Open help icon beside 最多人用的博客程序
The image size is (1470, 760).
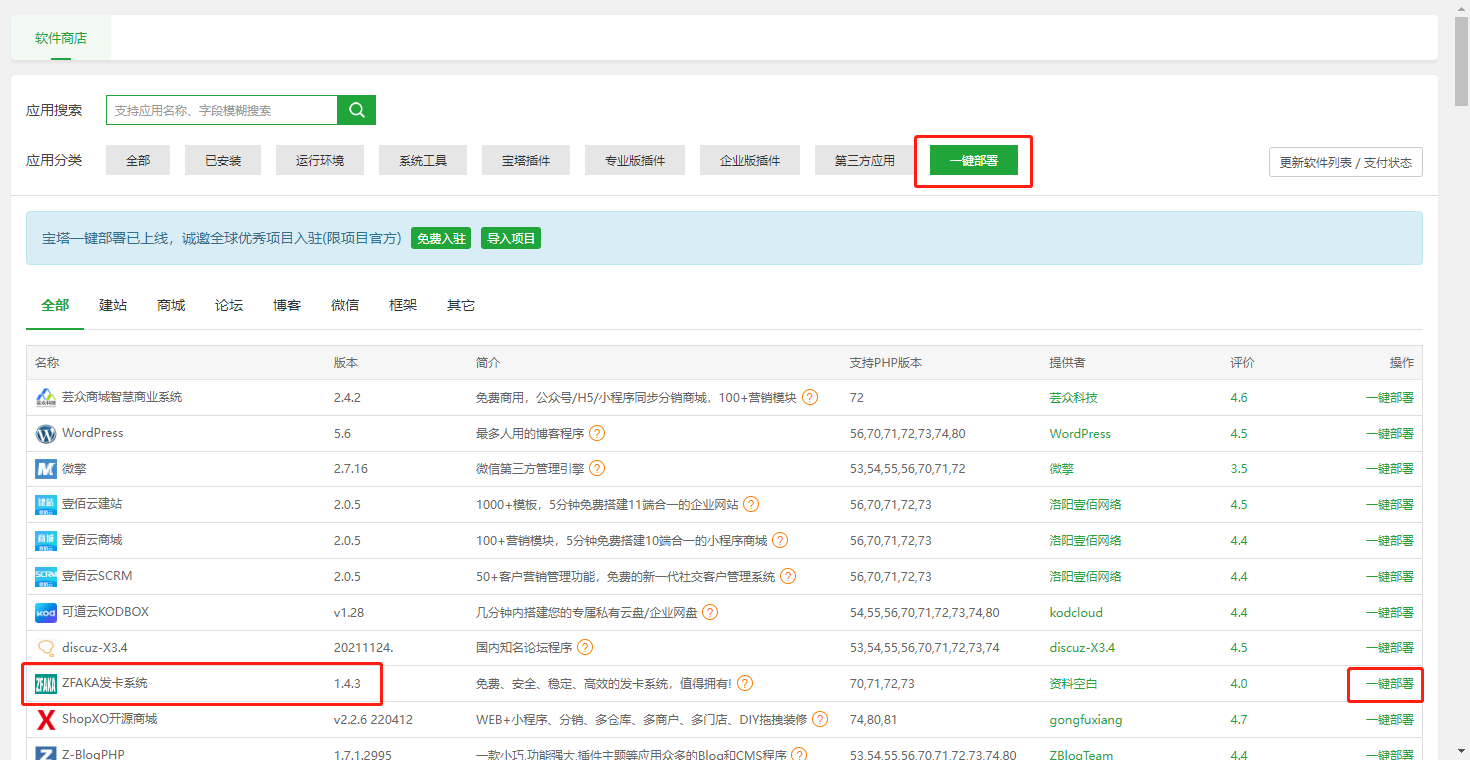pos(597,433)
